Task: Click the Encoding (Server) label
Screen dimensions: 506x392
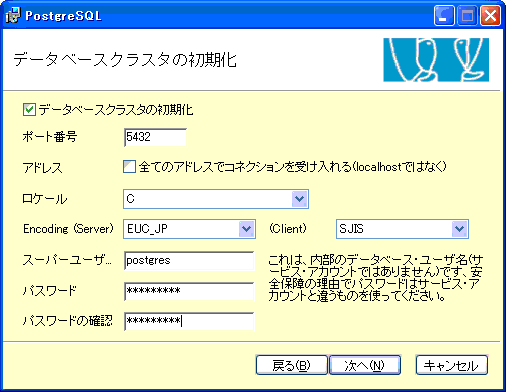Action: point(68,229)
